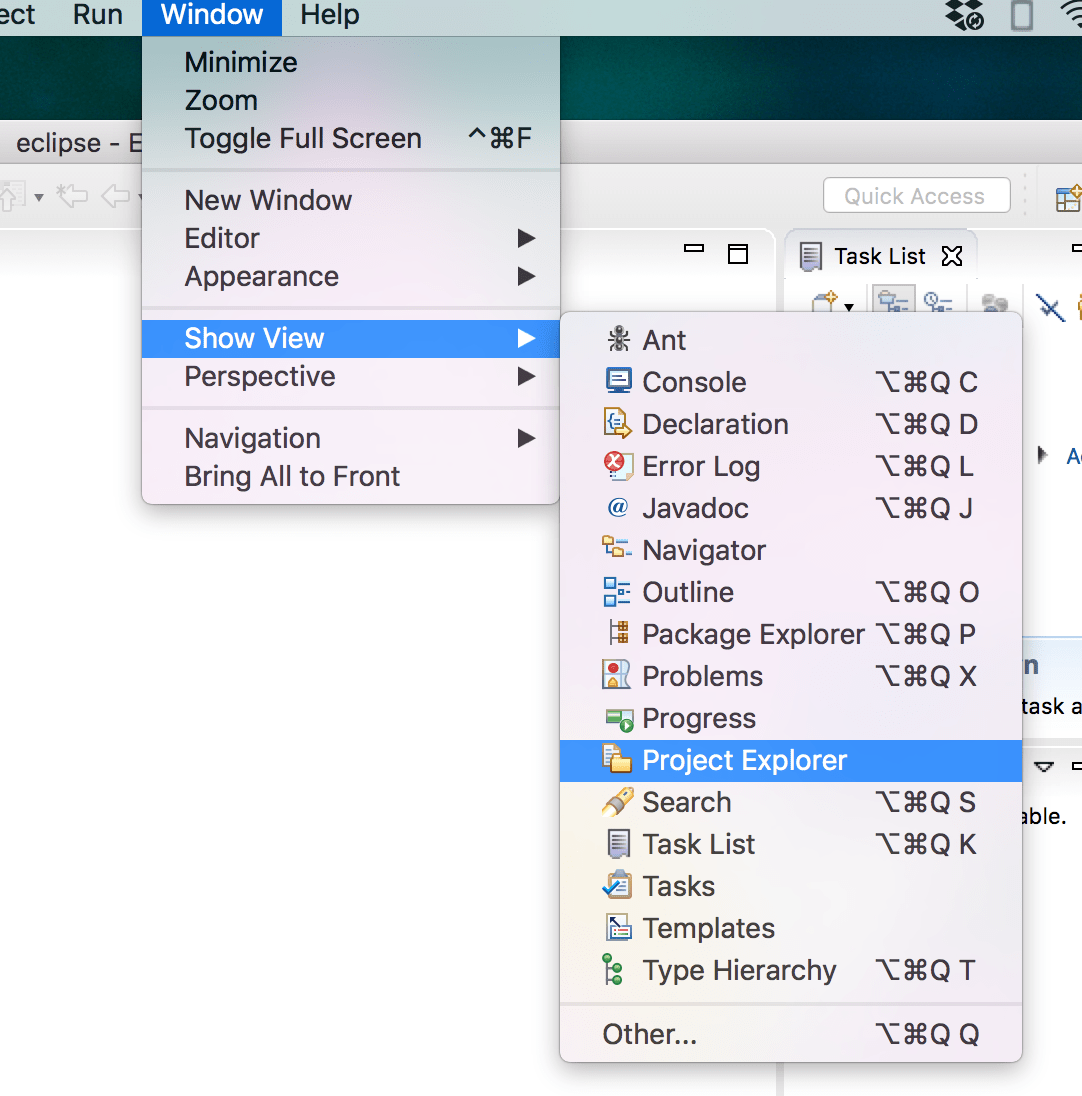Click the New Task toolbar icon
This screenshot has height=1096, width=1082.
click(x=825, y=303)
